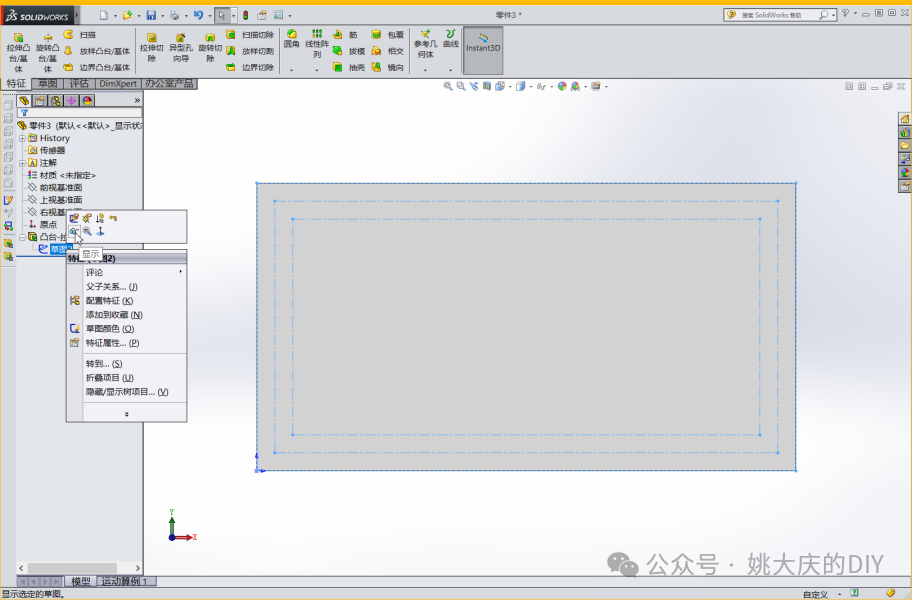The width and height of the screenshot is (912, 600).
Task: Expand the History node in the feature tree
Action: tap(22, 138)
